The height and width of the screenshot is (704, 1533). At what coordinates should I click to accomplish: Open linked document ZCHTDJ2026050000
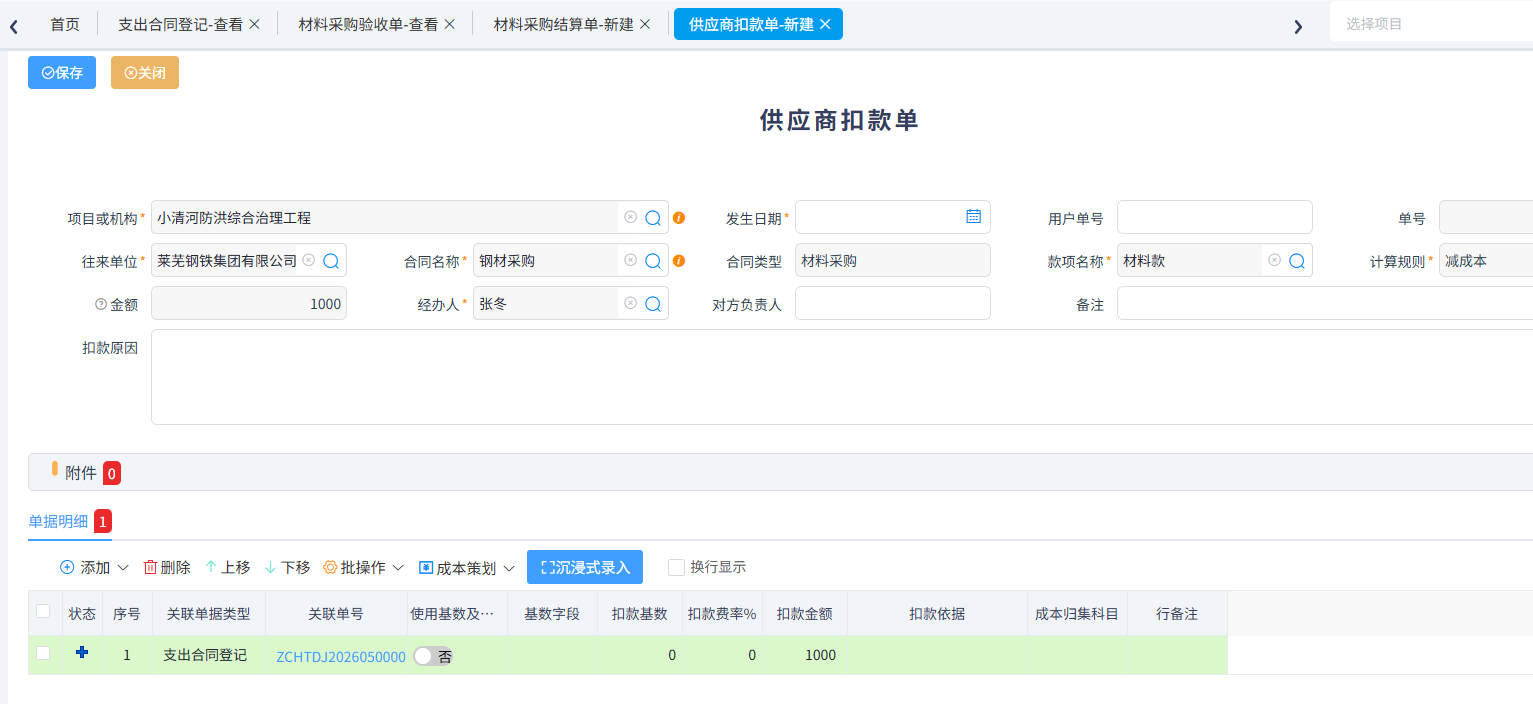tap(341, 657)
